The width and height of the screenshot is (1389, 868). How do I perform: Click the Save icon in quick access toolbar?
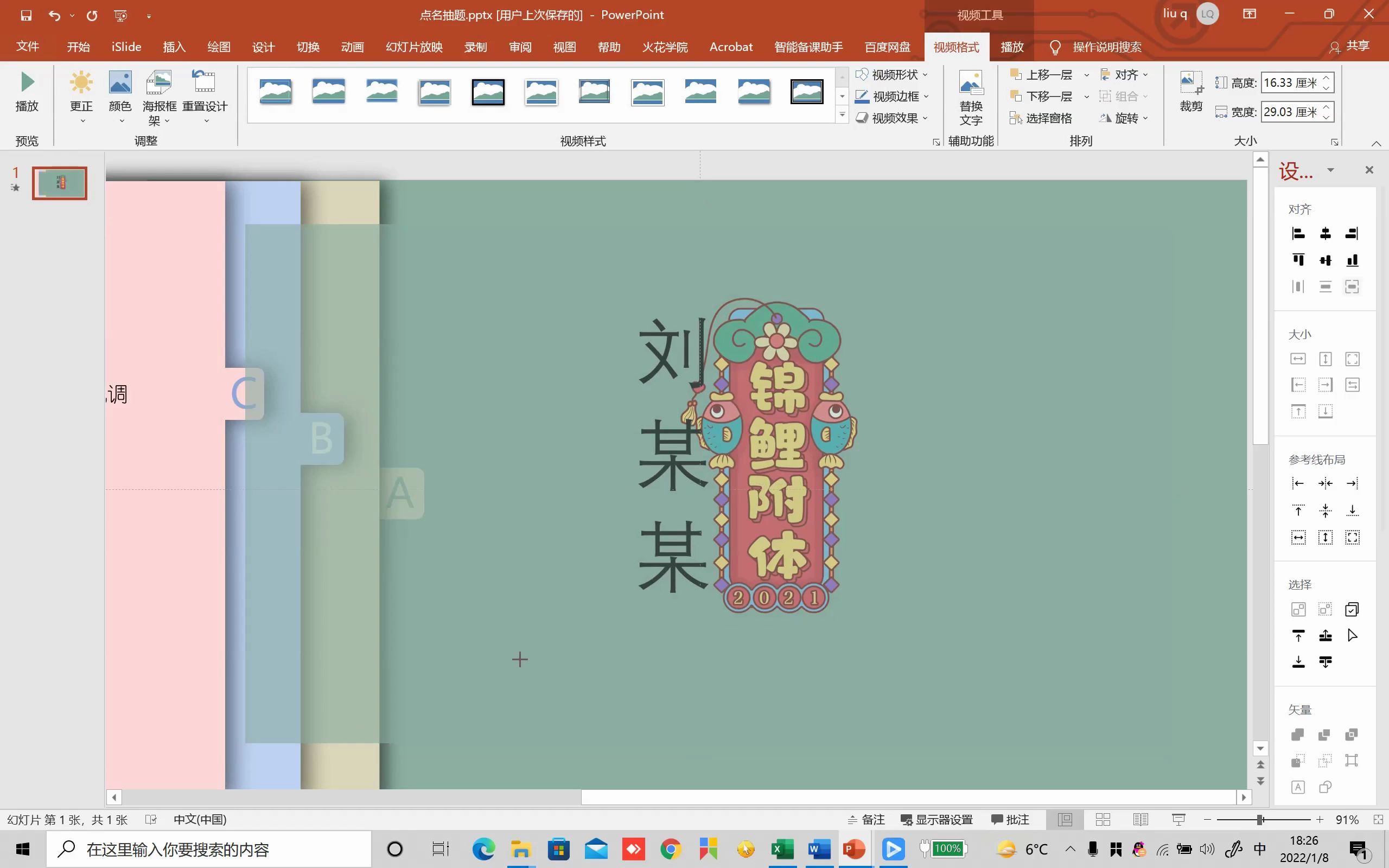click(x=26, y=16)
